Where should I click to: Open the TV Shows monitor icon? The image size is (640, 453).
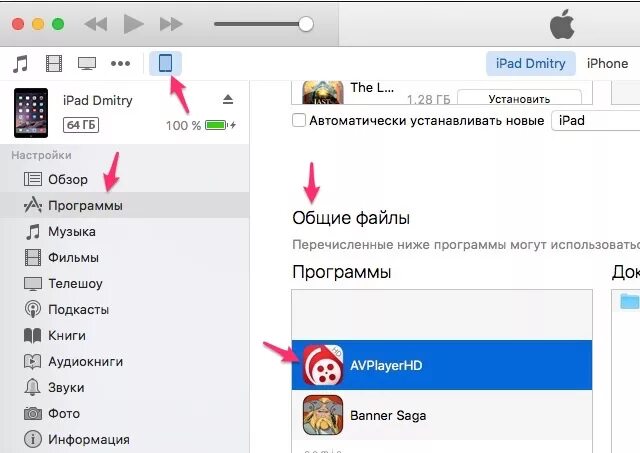tap(87, 64)
